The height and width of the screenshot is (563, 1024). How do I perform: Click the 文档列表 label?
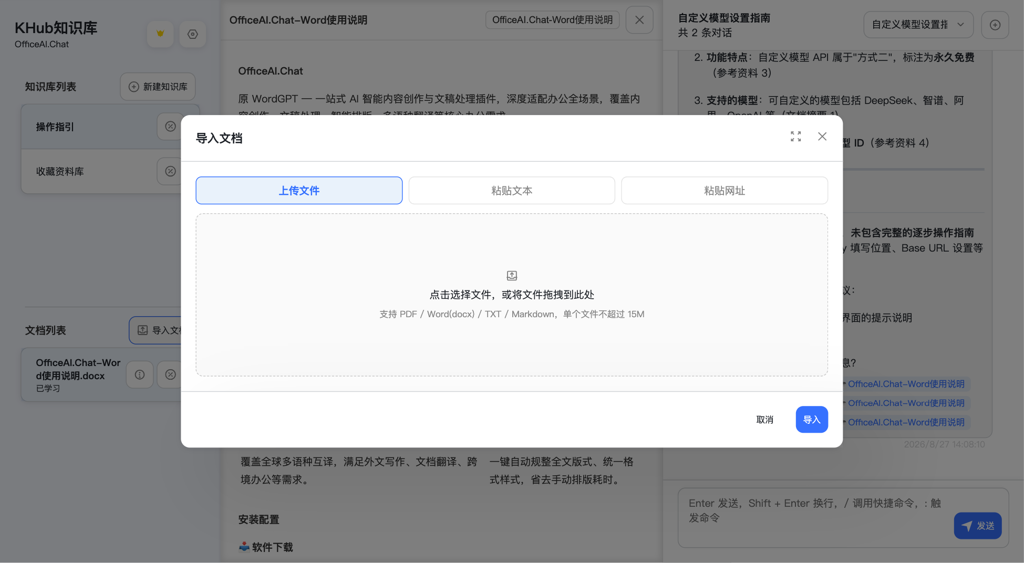[46, 330]
